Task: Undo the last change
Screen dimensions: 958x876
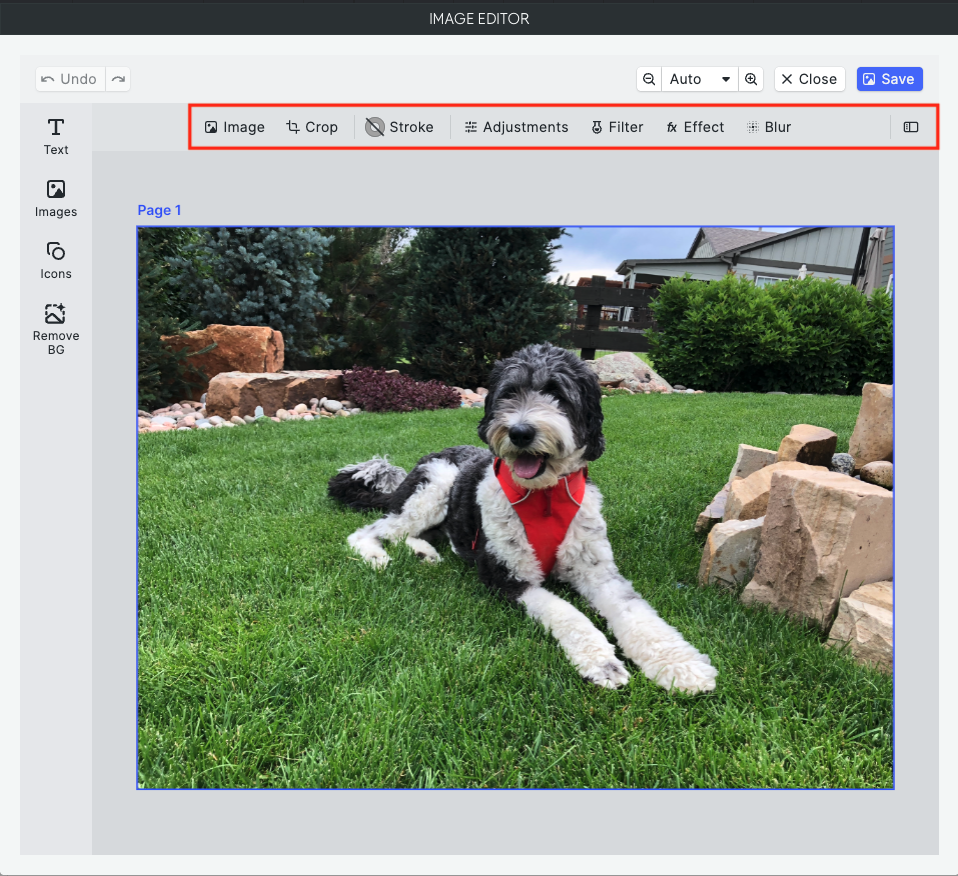Action: [69, 79]
